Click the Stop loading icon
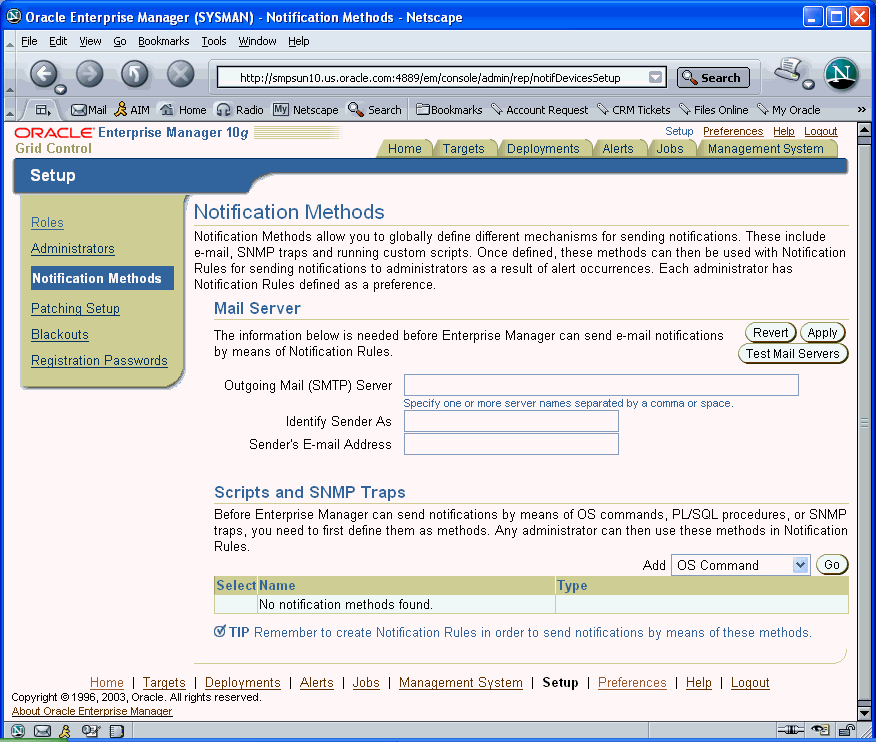The width and height of the screenshot is (876, 742). click(178, 75)
